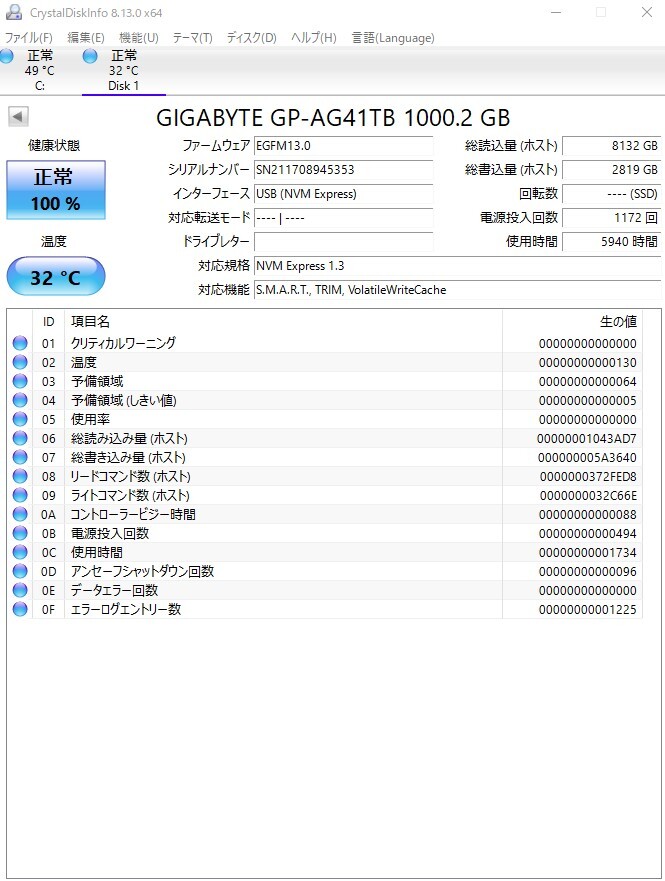Click status orb for ライトコマンド数 row
The image size is (665, 881).
(x=20, y=495)
